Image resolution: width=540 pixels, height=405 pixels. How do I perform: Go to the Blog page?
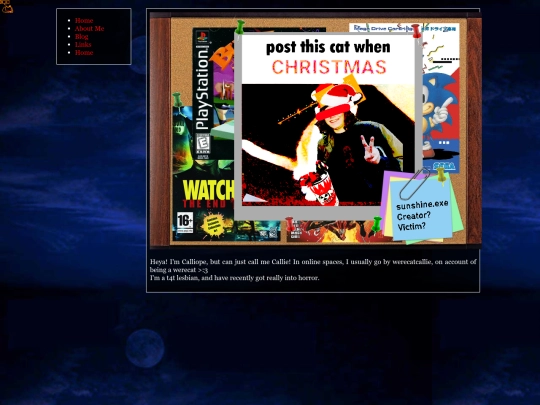82,37
